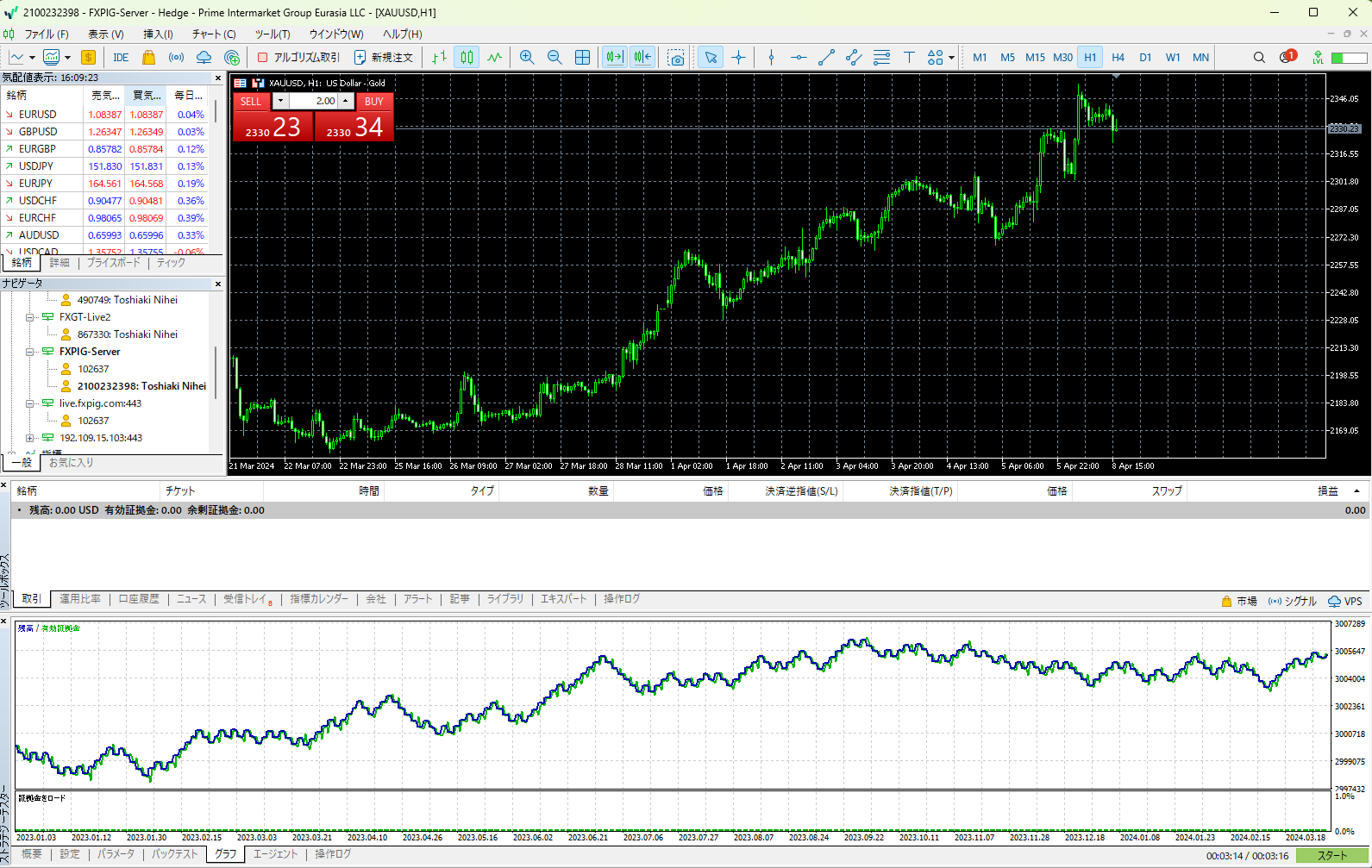Increase lot size with up arrow
This screenshot has width=1372, height=868.
(x=346, y=101)
